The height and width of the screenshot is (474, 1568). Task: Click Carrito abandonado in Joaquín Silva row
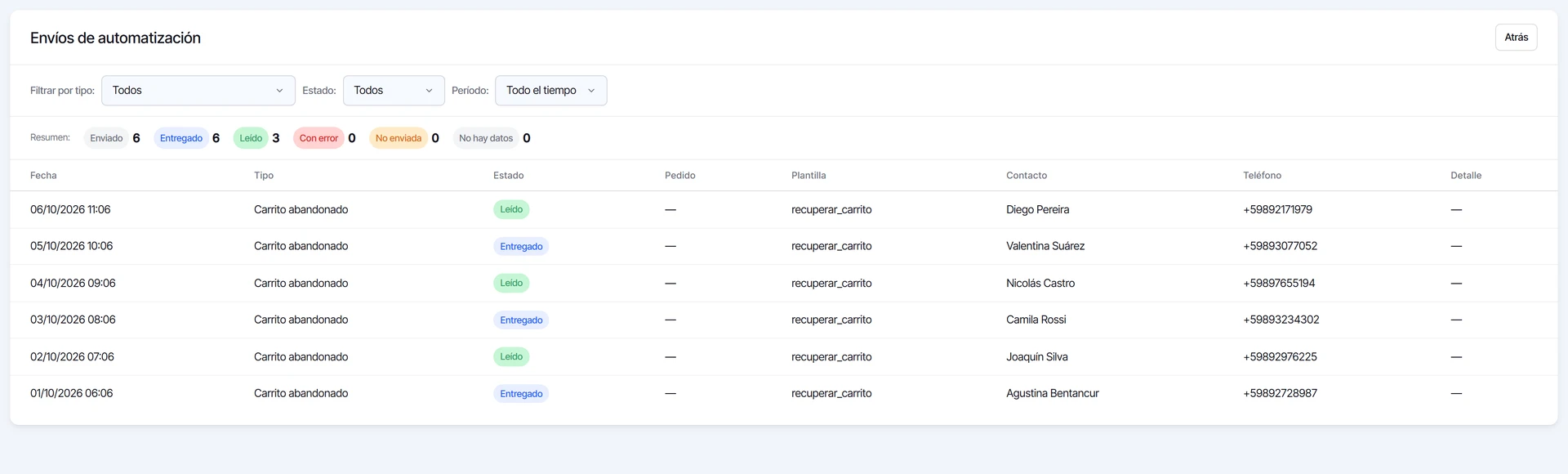pos(301,357)
